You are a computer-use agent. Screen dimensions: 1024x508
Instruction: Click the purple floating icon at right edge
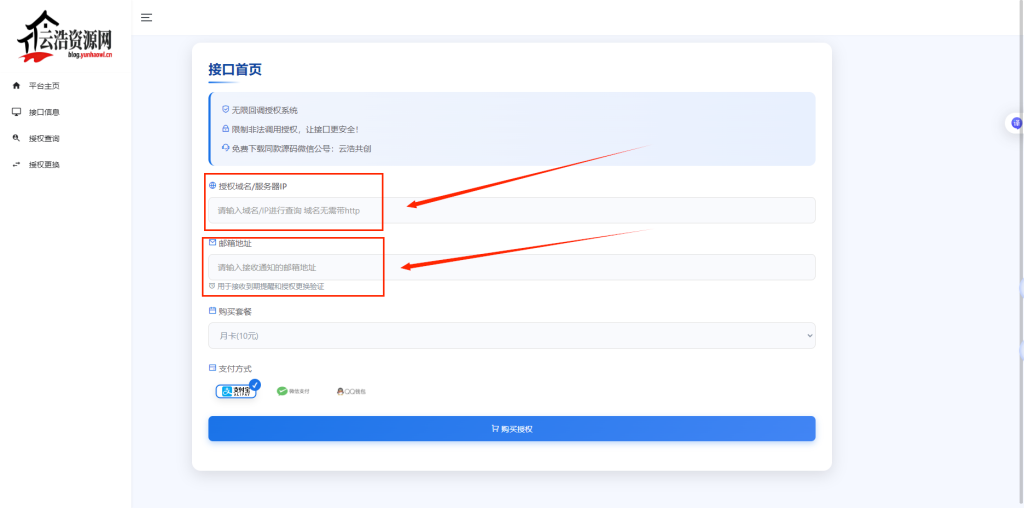pos(1016,123)
